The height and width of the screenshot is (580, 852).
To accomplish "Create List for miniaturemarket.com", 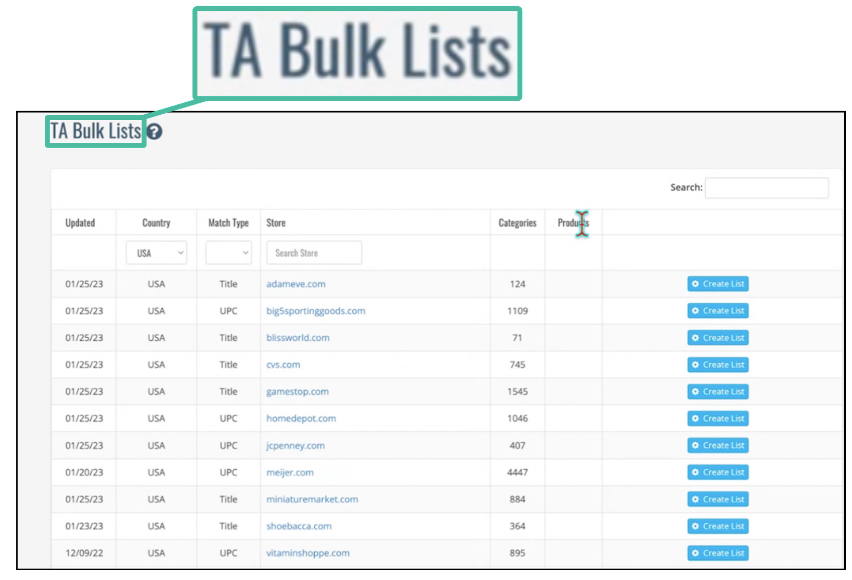I will 718,499.
